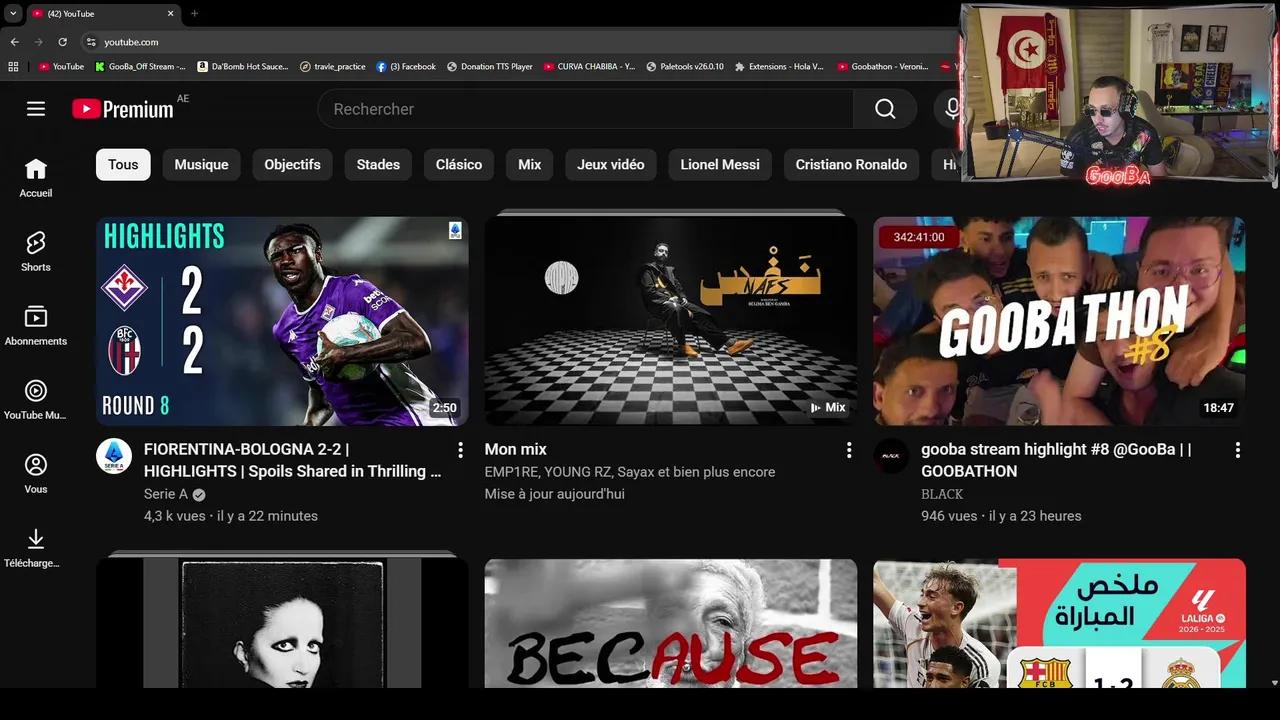This screenshot has height=720, width=1280.
Task: Click the BLACK channel name
Action: pyautogui.click(x=942, y=494)
